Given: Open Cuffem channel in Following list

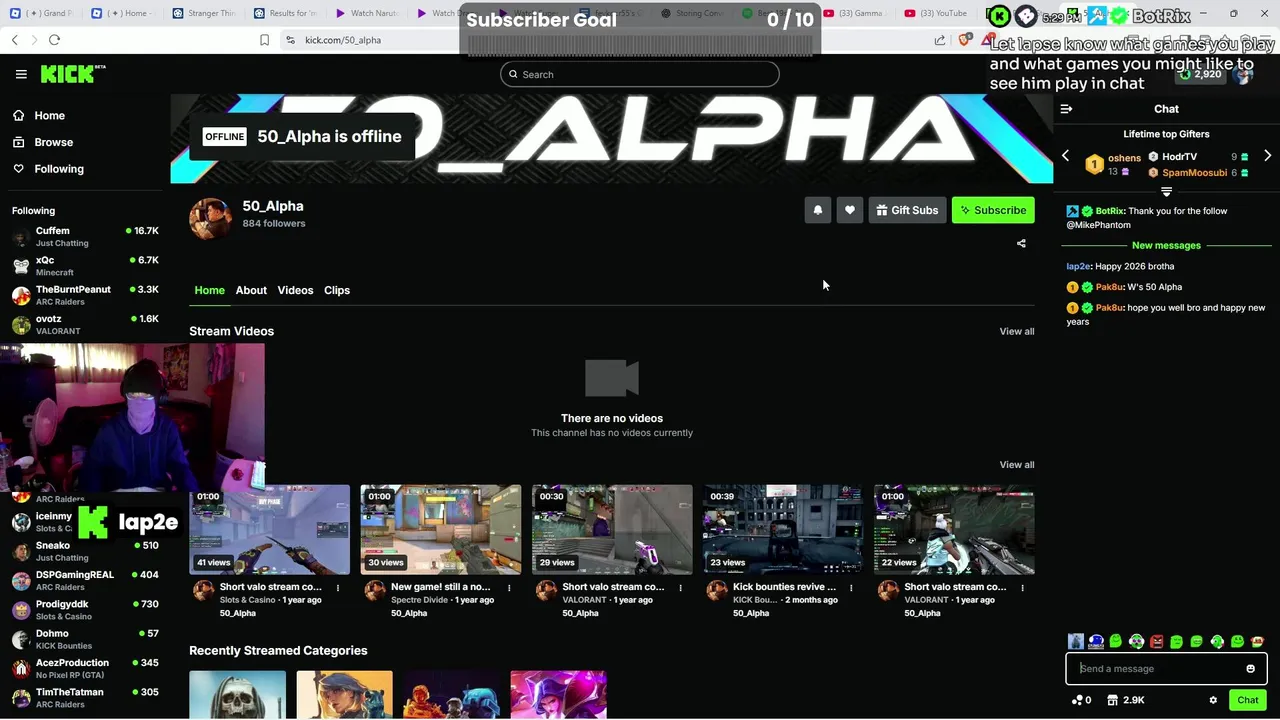Looking at the screenshot, I should coord(85,236).
